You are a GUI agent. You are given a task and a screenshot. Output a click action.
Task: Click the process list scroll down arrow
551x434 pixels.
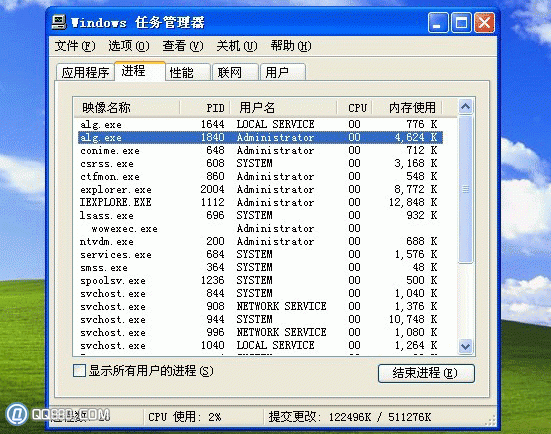coord(466,346)
